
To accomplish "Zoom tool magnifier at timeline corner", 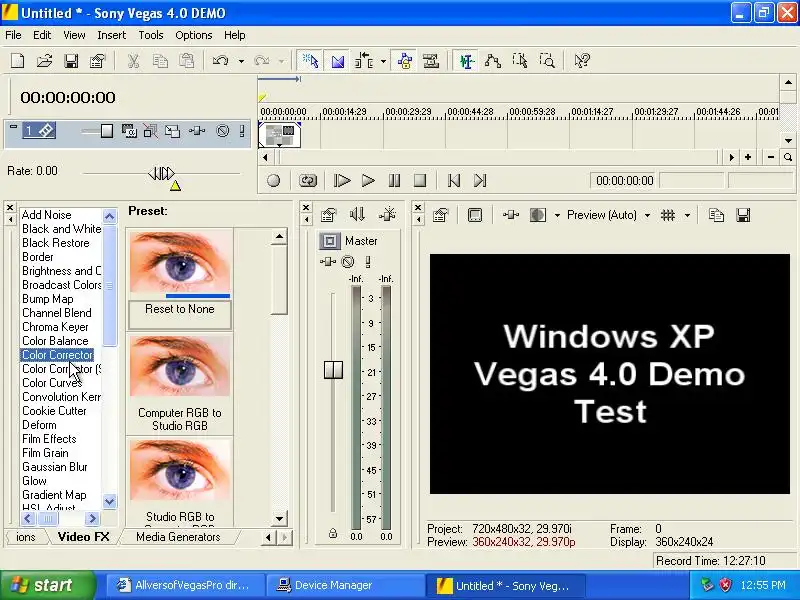I will click(x=788, y=157).
